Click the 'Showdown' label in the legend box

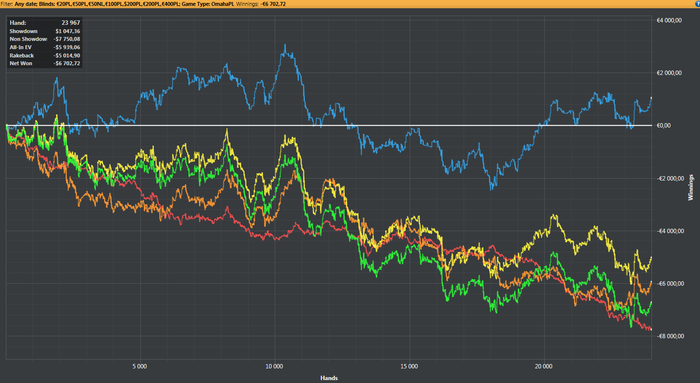click(24, 31)
